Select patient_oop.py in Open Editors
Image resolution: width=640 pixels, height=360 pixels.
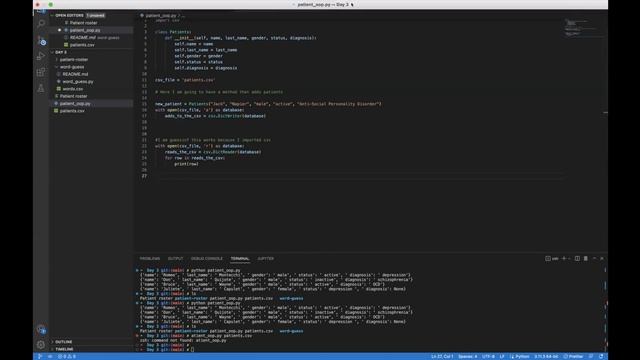[x=85, y=30]
